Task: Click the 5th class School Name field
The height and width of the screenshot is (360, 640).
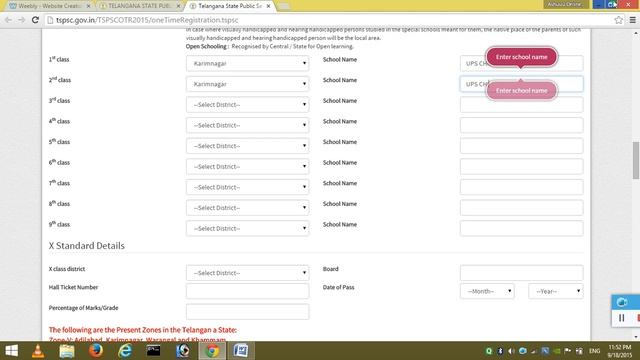Action: [x=522, y=146]
